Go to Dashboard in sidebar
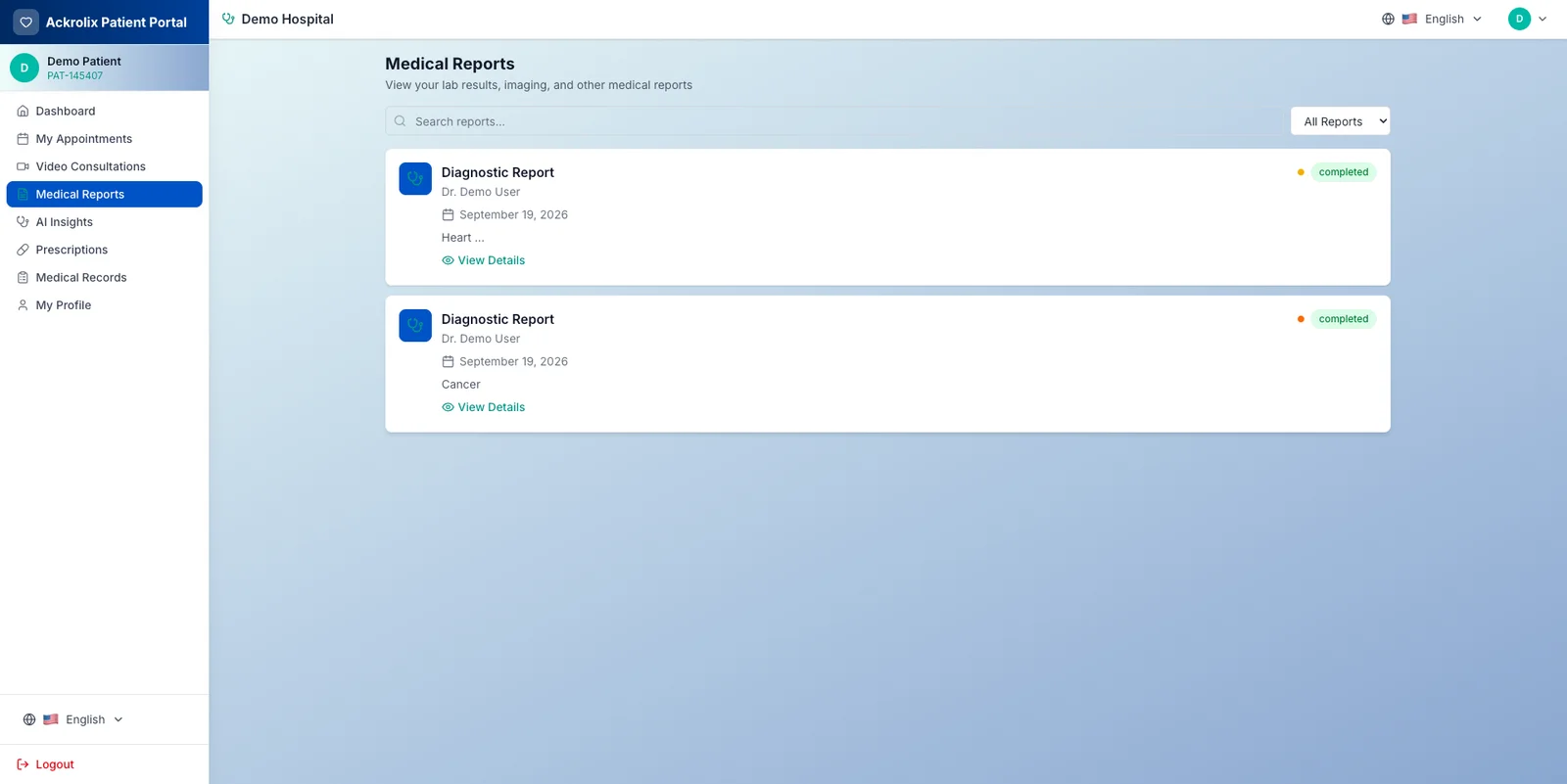Image resolution: width=1567 pixels, height=784 pixels. (105, 112)
